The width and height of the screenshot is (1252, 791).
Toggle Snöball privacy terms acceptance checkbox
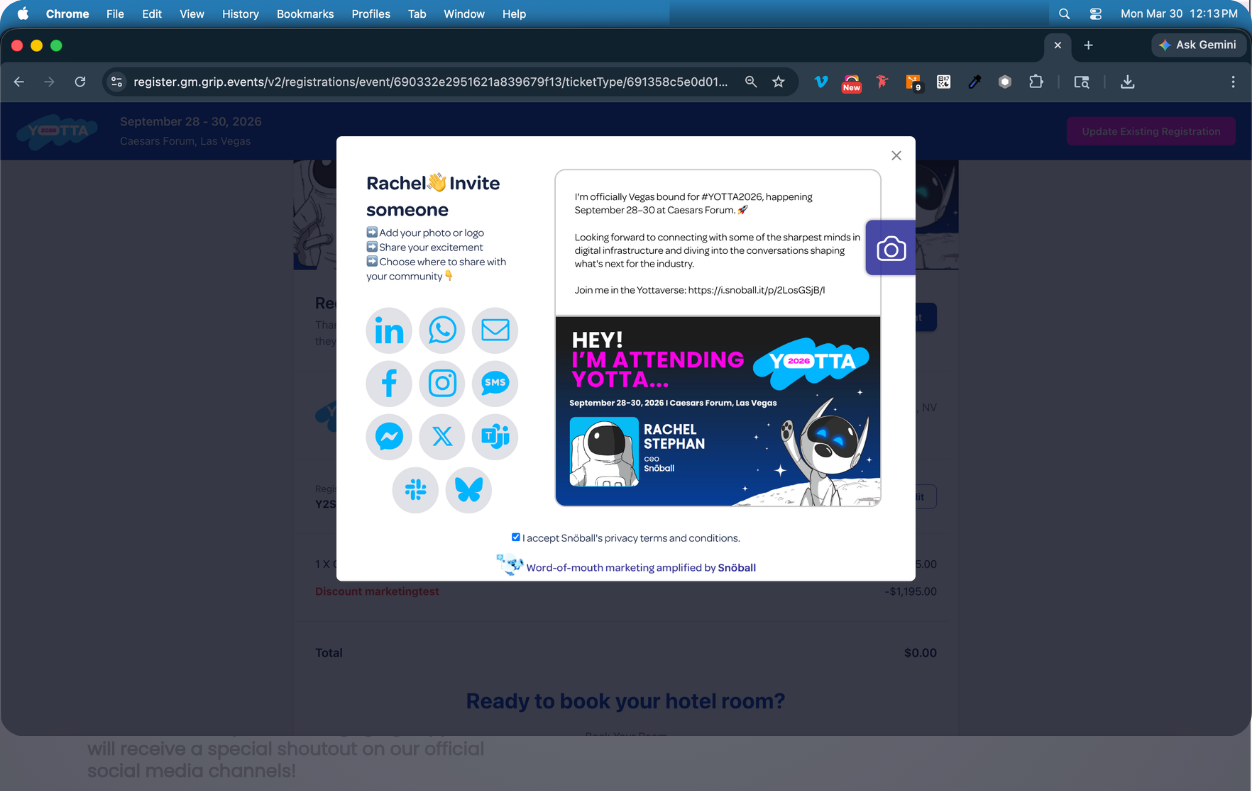click(516, 537)
